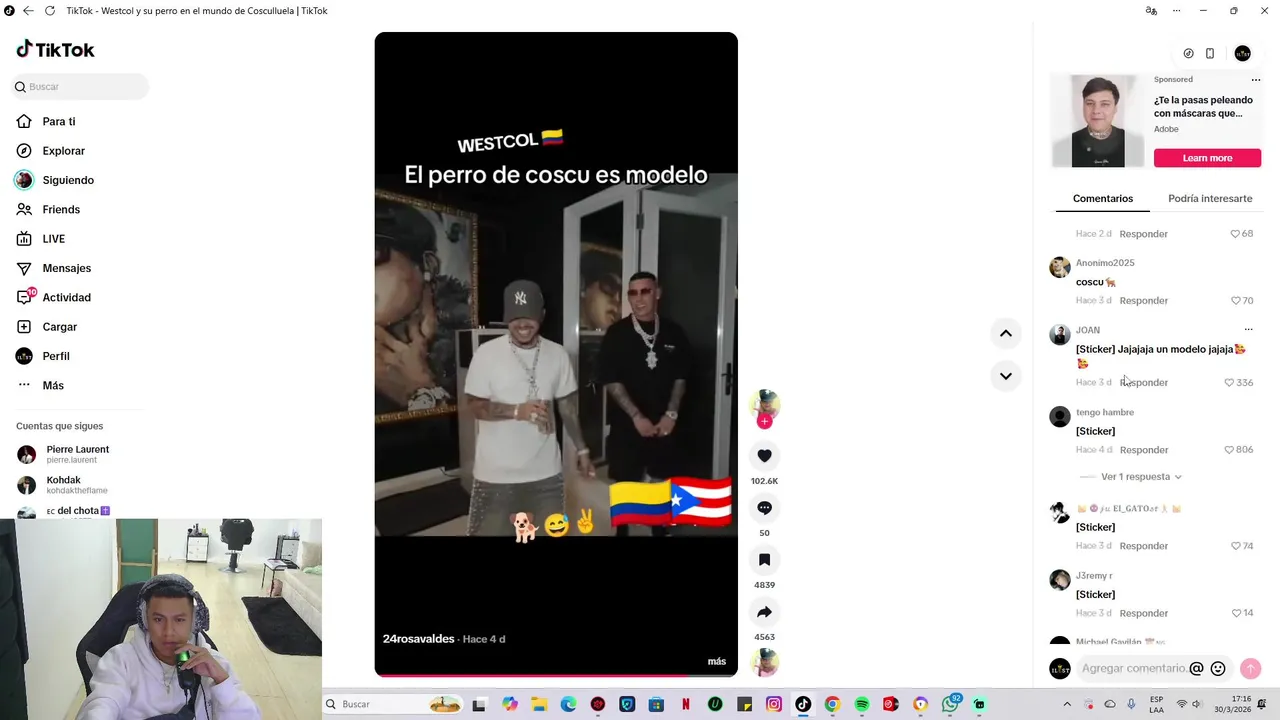1280x720 pixels.
Task: Reply to tengo hambre's comment
Action: [x=1143, y=450]
